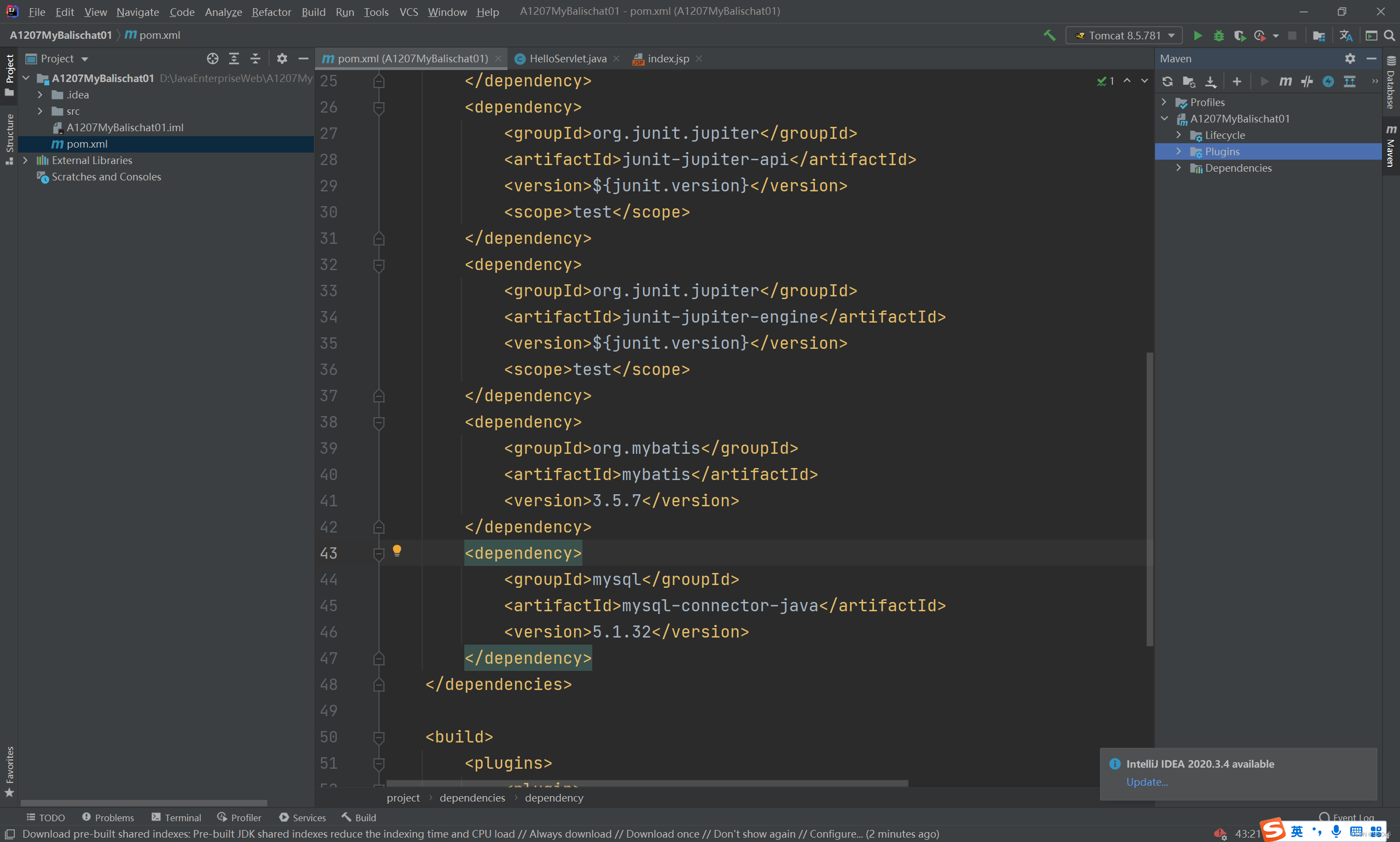Expand the .idea folder

(x=40, y=95)
